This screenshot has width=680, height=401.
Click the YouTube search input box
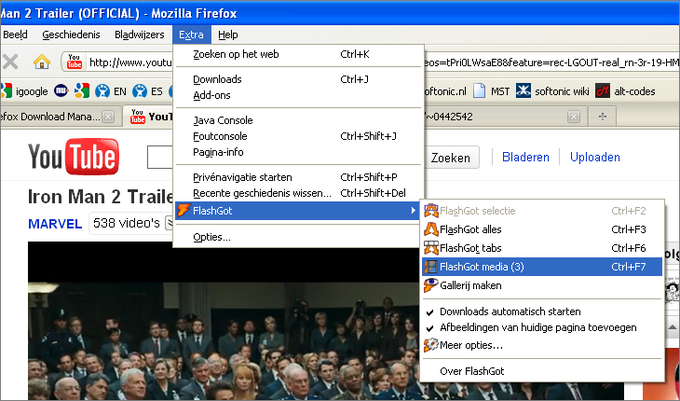pos(160,157)
